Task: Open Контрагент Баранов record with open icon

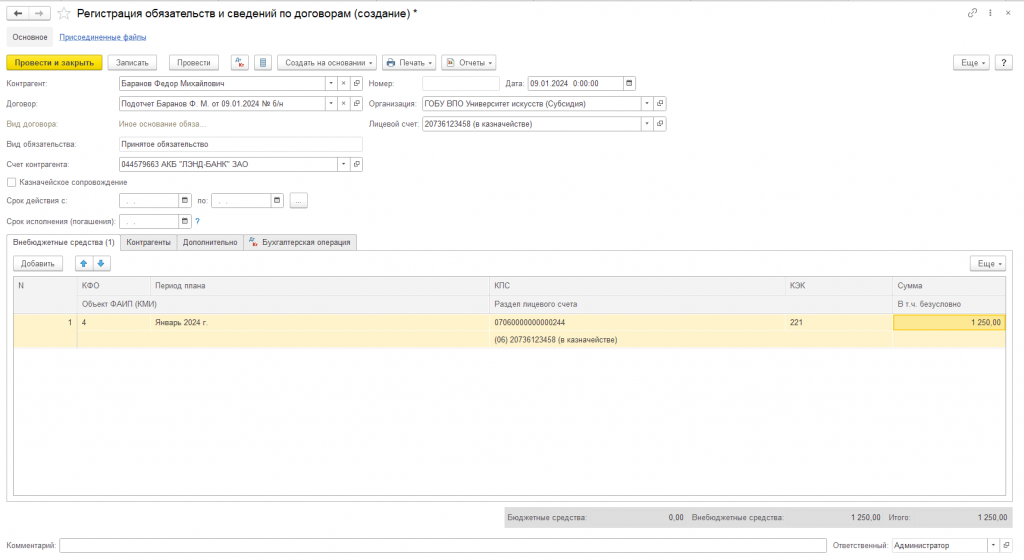Action: point(357,84)
